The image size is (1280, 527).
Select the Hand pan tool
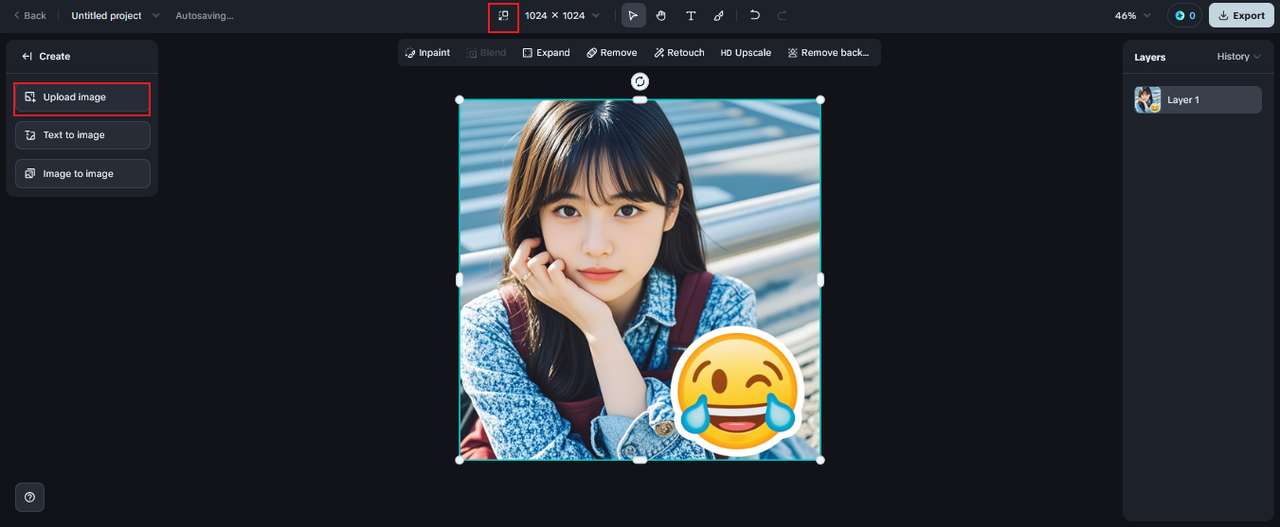[661, 16]
